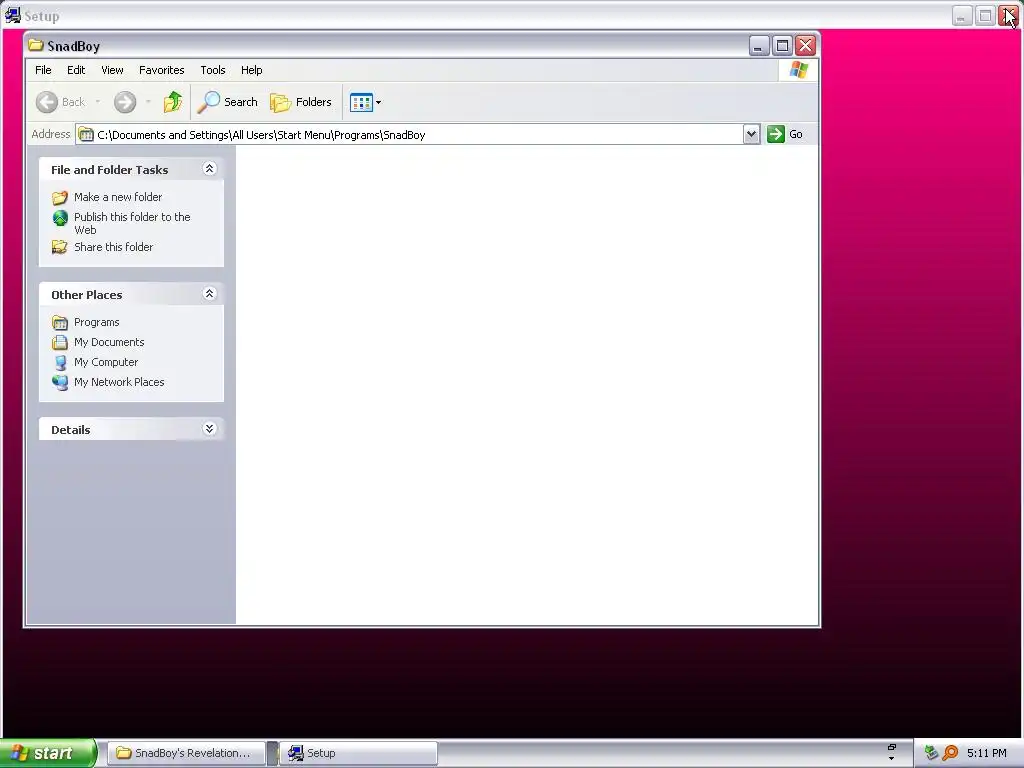Image resolution: width=1024 pixels, height=768 pixels.
Task: Click the Publish to Web globe icon
Action: tap(60, 217)
